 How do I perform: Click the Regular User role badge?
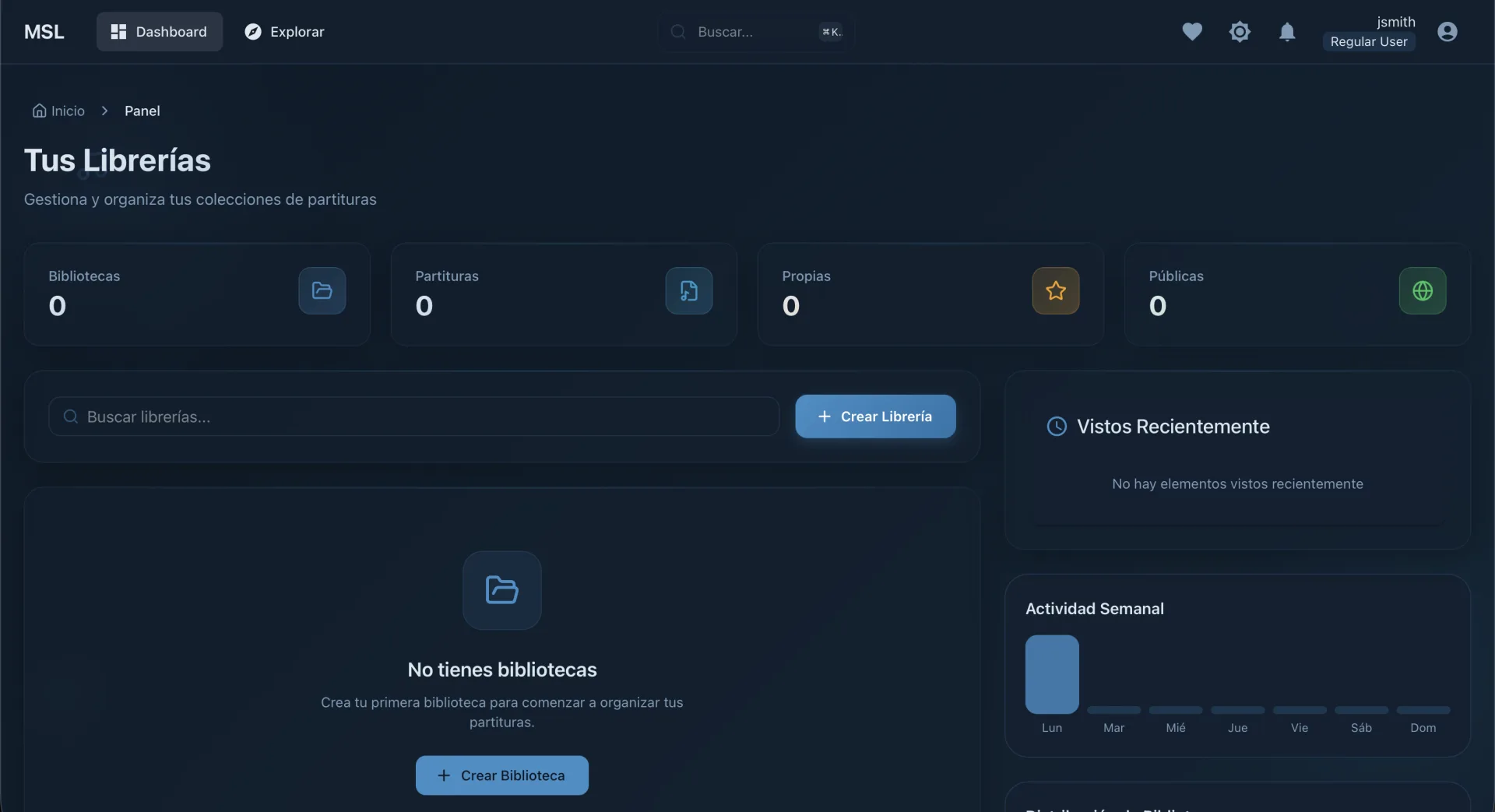1369,42
